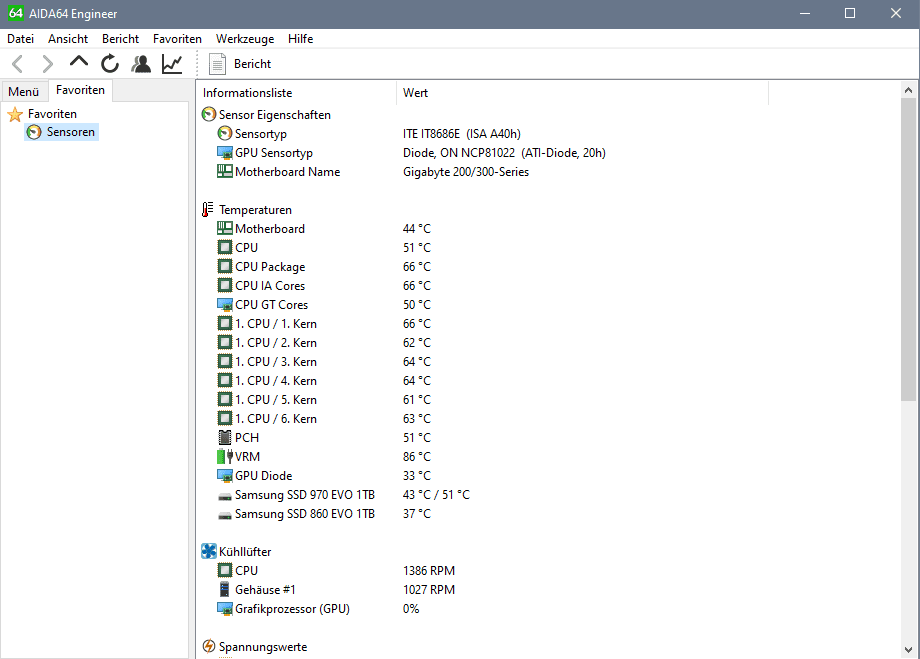Open the Favoriten menu in menu bar
Viewport: 920px width, 659px height.
click(x=177, y=39)
